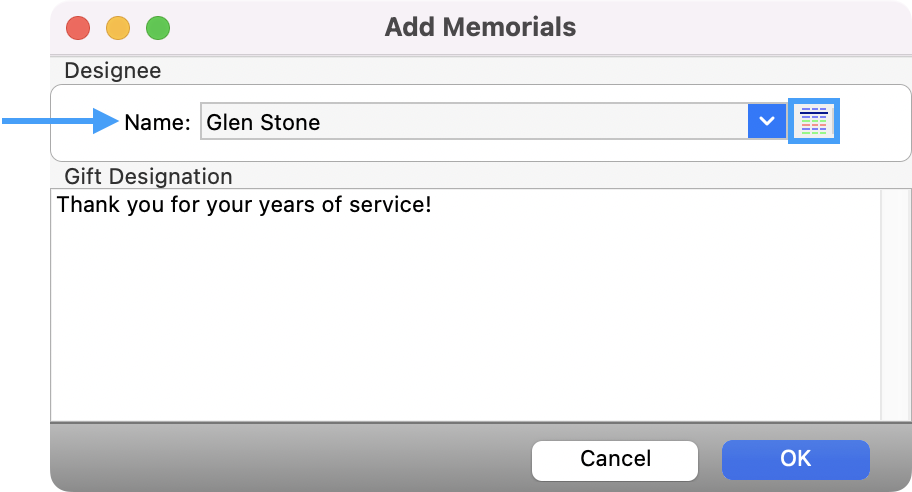Maximize the dialog with the green button
The image size is (912, 492).
[158, 27]
